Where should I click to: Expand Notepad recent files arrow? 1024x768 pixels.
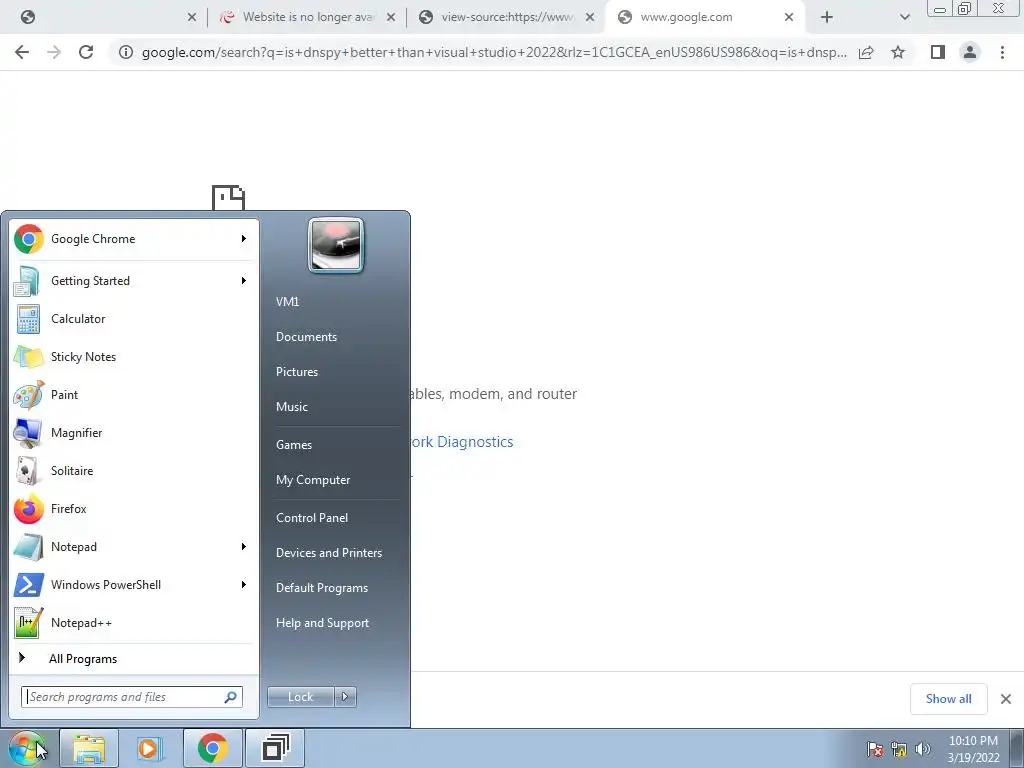point(244,547)
